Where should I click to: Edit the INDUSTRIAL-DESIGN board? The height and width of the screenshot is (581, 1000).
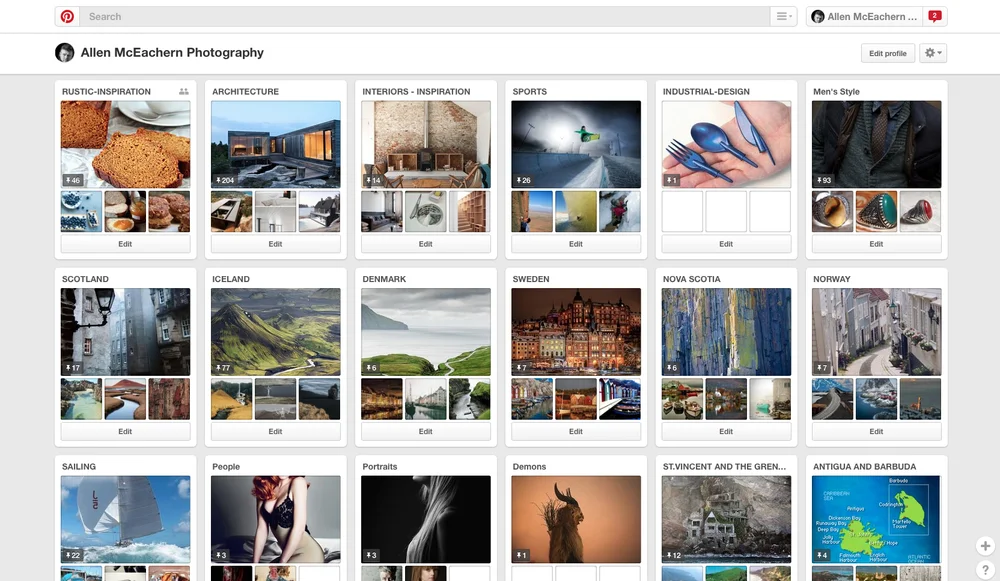[726, 244]
